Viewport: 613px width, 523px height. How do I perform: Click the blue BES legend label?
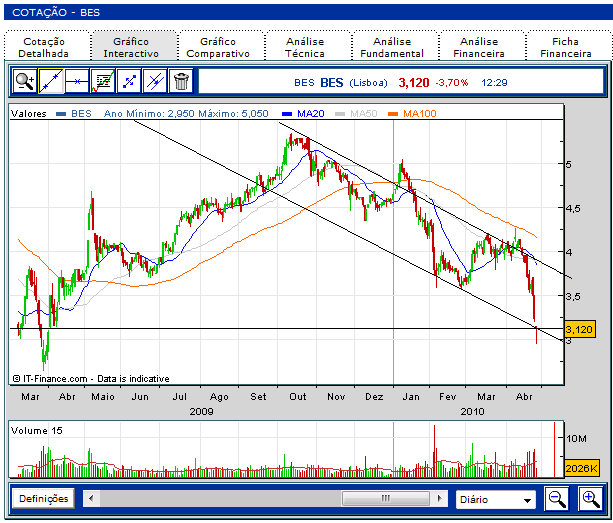(x=74, y=114)
